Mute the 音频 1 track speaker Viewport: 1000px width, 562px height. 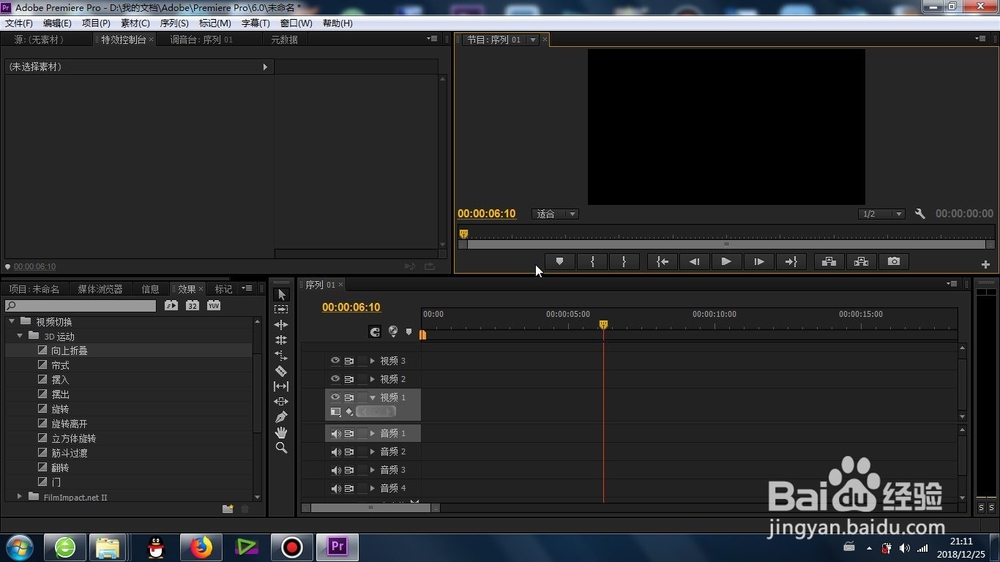[335, 433]
